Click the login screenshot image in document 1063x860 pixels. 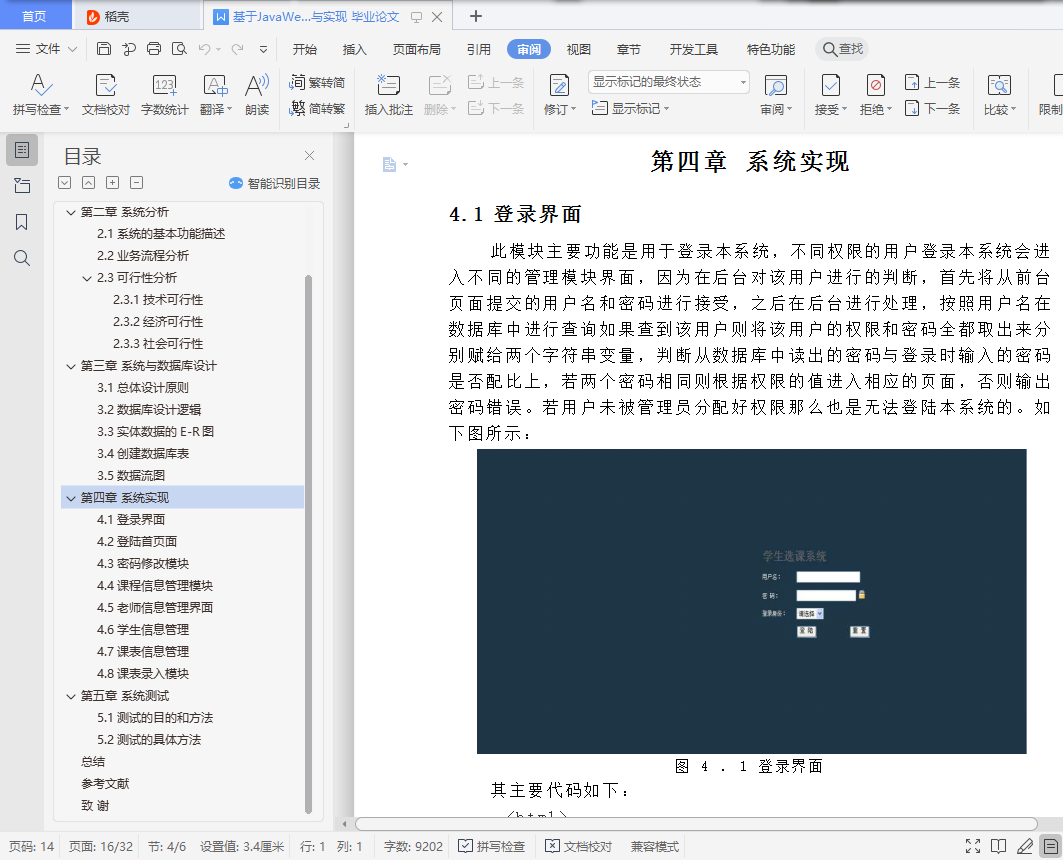(751, 601)
